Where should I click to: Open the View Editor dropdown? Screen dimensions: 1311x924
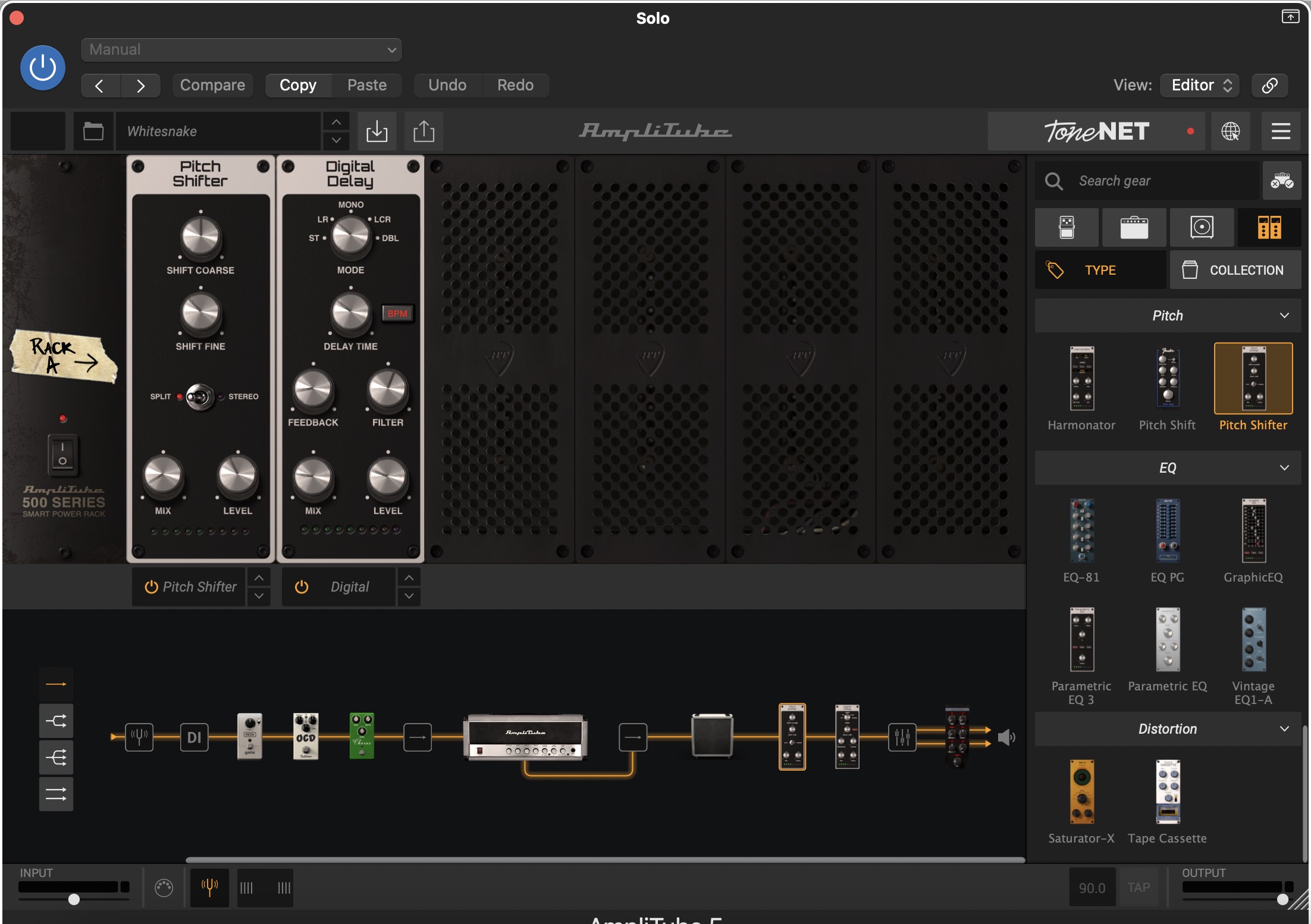point(1200,86)
